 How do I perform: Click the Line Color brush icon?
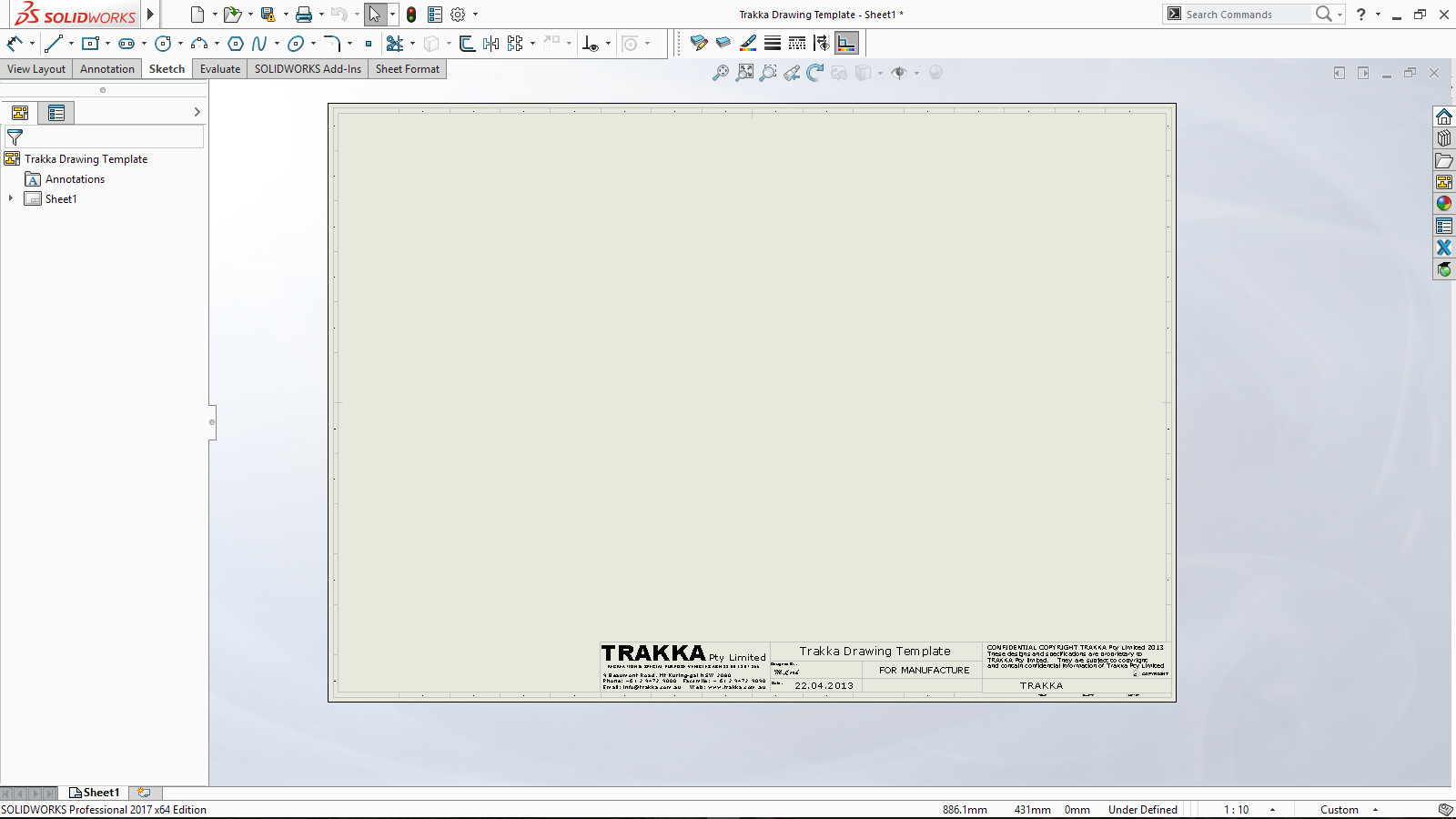point(748,43)
